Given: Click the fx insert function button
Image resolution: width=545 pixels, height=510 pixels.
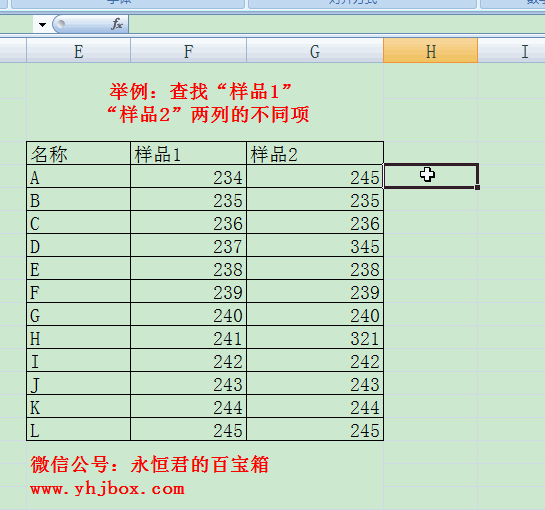Looking at the screenshot, I should tap(117, 24).
